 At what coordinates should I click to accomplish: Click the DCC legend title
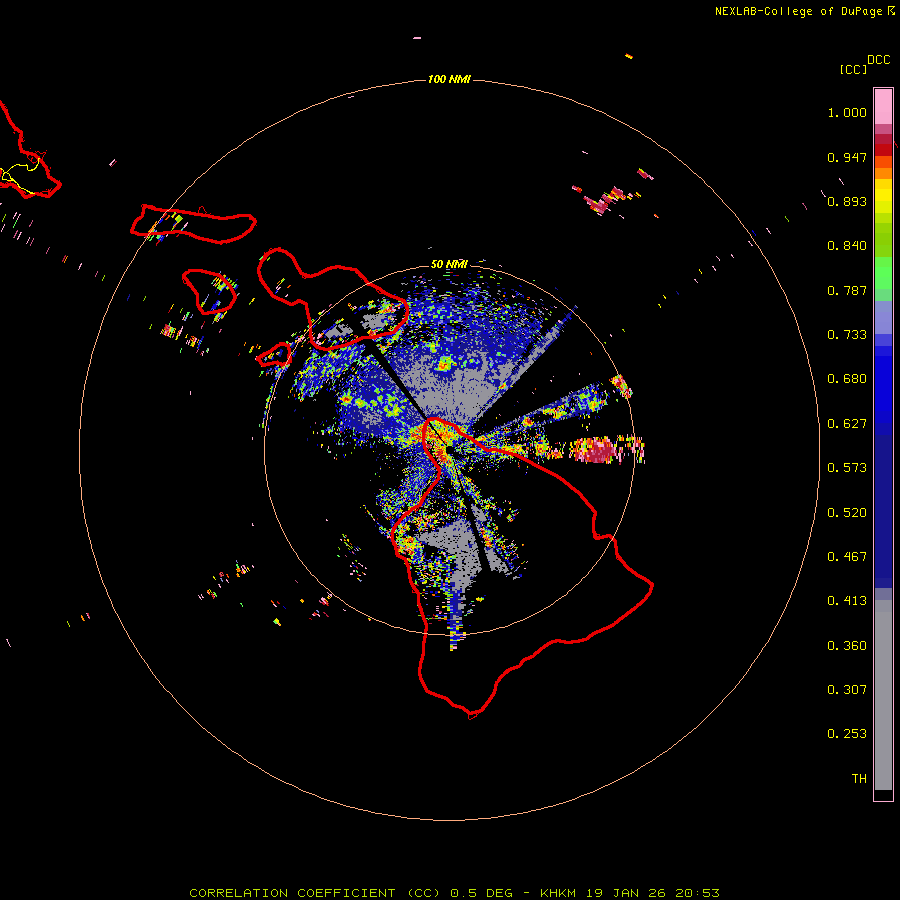(x=879, y=60)
